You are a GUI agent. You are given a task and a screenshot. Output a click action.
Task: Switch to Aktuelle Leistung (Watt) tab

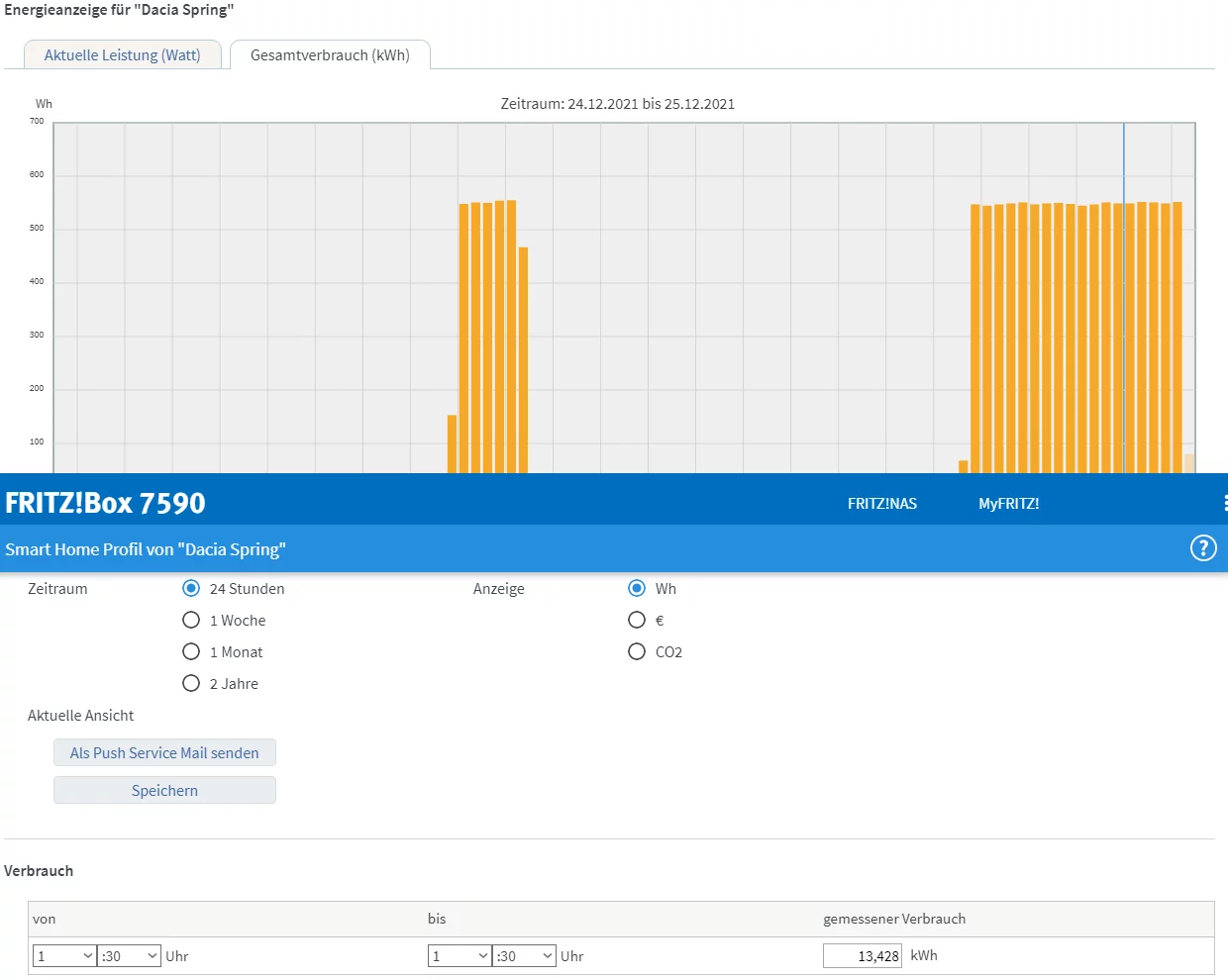click(122, 55)
